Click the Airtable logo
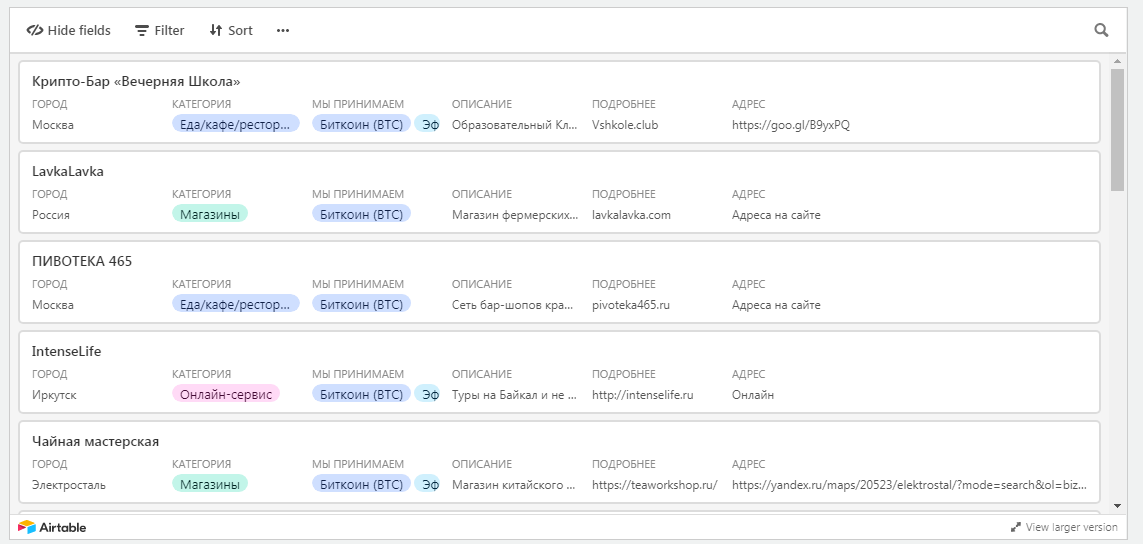The width and height of the screenshot is (1143, 544). 52,527
